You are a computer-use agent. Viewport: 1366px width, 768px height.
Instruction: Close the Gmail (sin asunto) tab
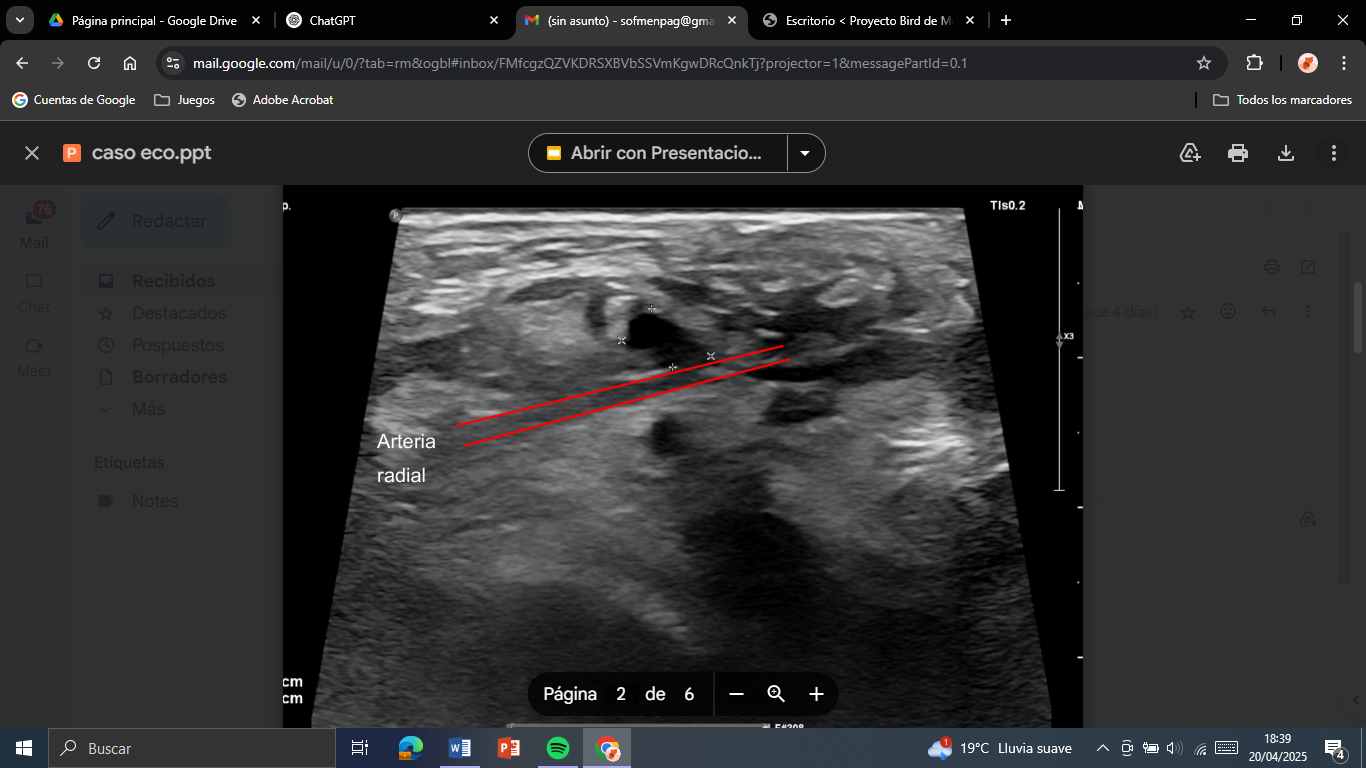click(x=731, y=20)
